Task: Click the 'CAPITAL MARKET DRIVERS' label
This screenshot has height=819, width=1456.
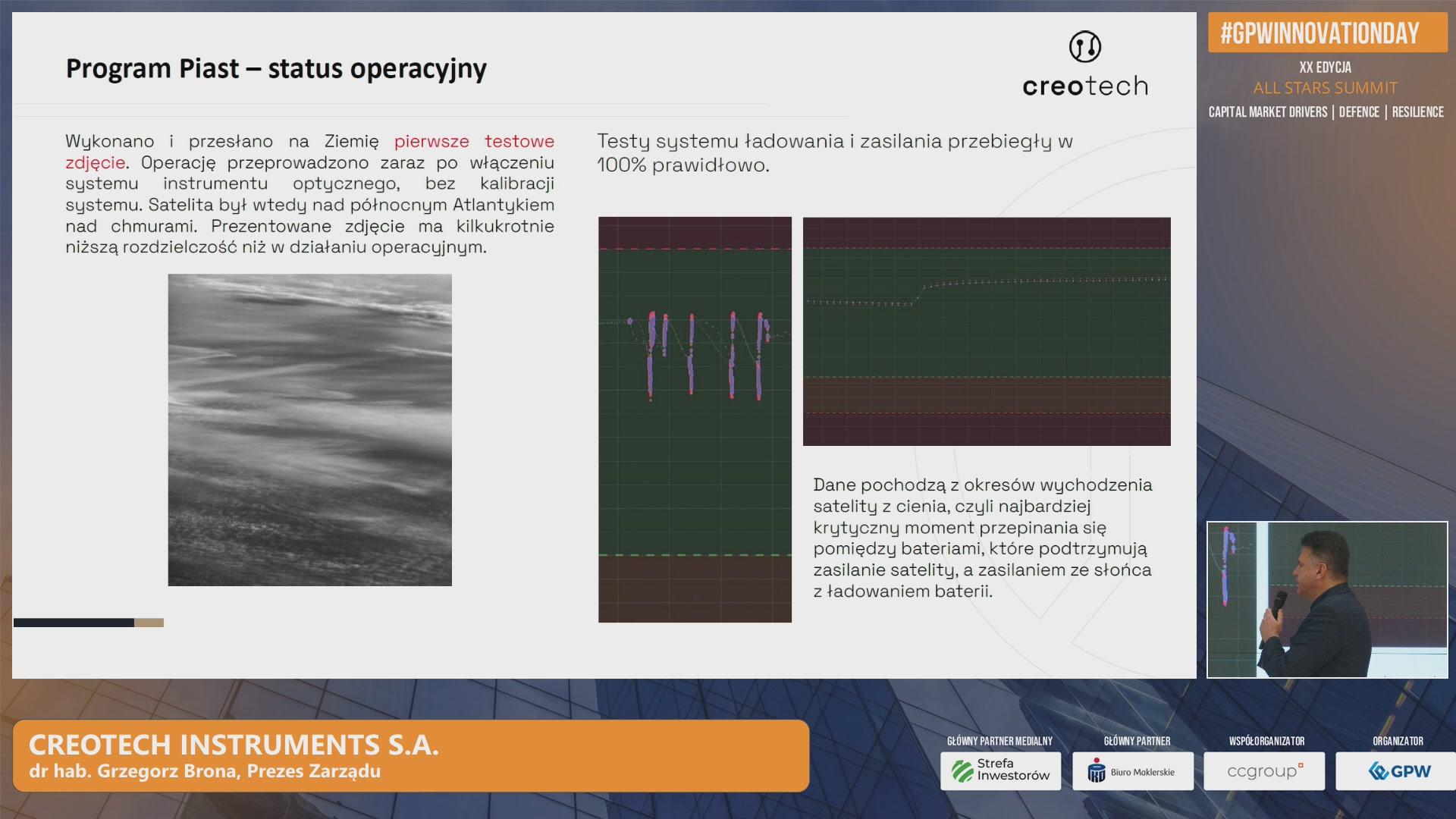Action: click(1267, 112)
